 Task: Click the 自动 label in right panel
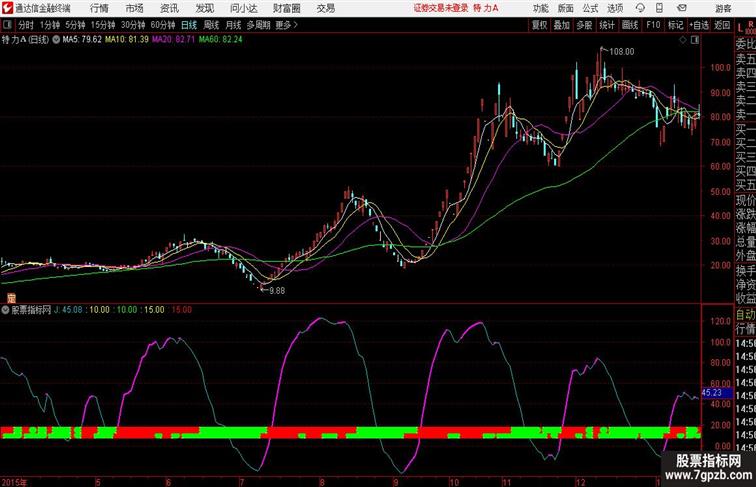pos(745,315)
